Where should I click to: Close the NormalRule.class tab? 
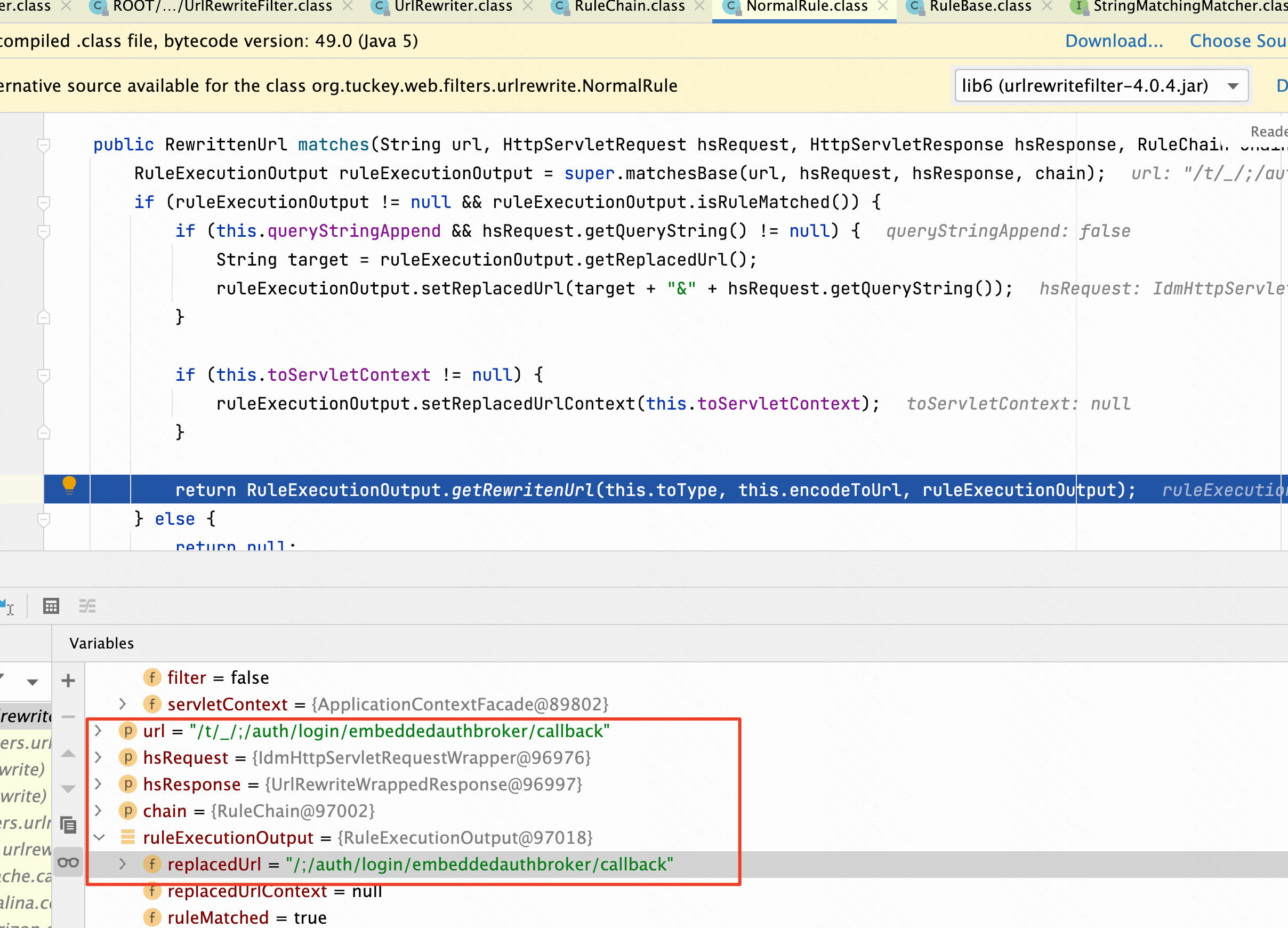[x=882, y=7]
